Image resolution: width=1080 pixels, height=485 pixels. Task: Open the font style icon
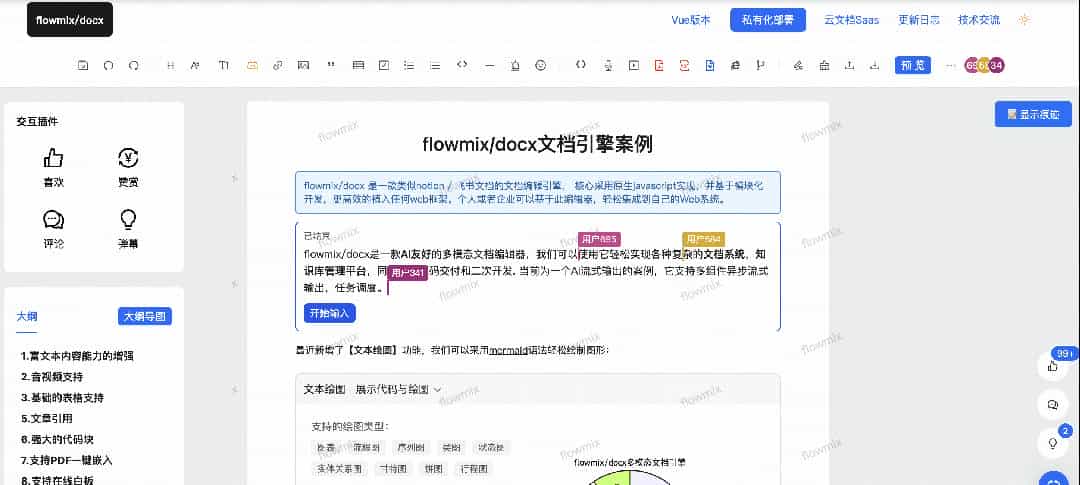196,65
